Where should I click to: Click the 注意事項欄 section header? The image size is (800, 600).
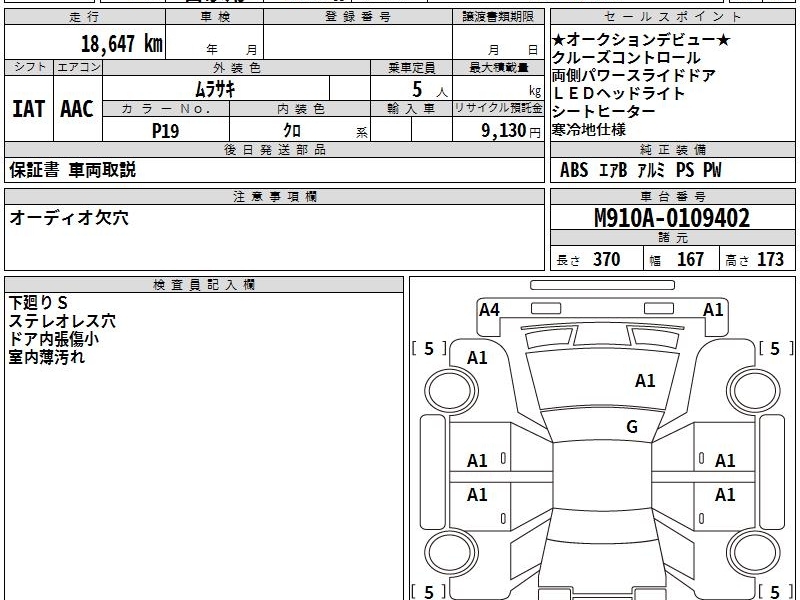pyautogui.click(x=274, y=196)
